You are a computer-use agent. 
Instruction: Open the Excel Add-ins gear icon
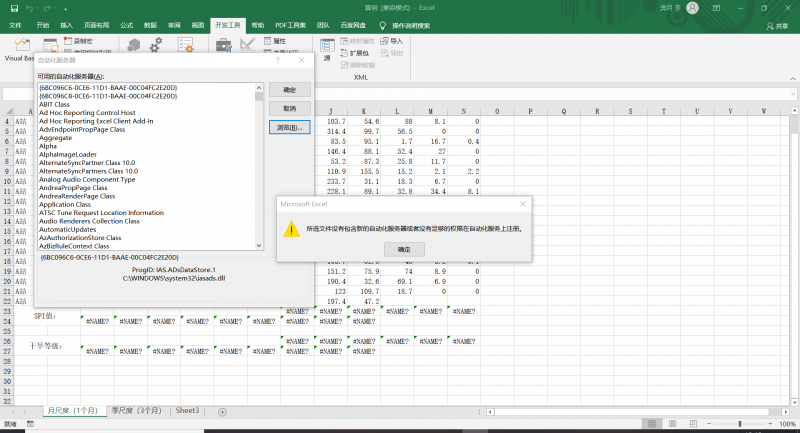[157, 45]
